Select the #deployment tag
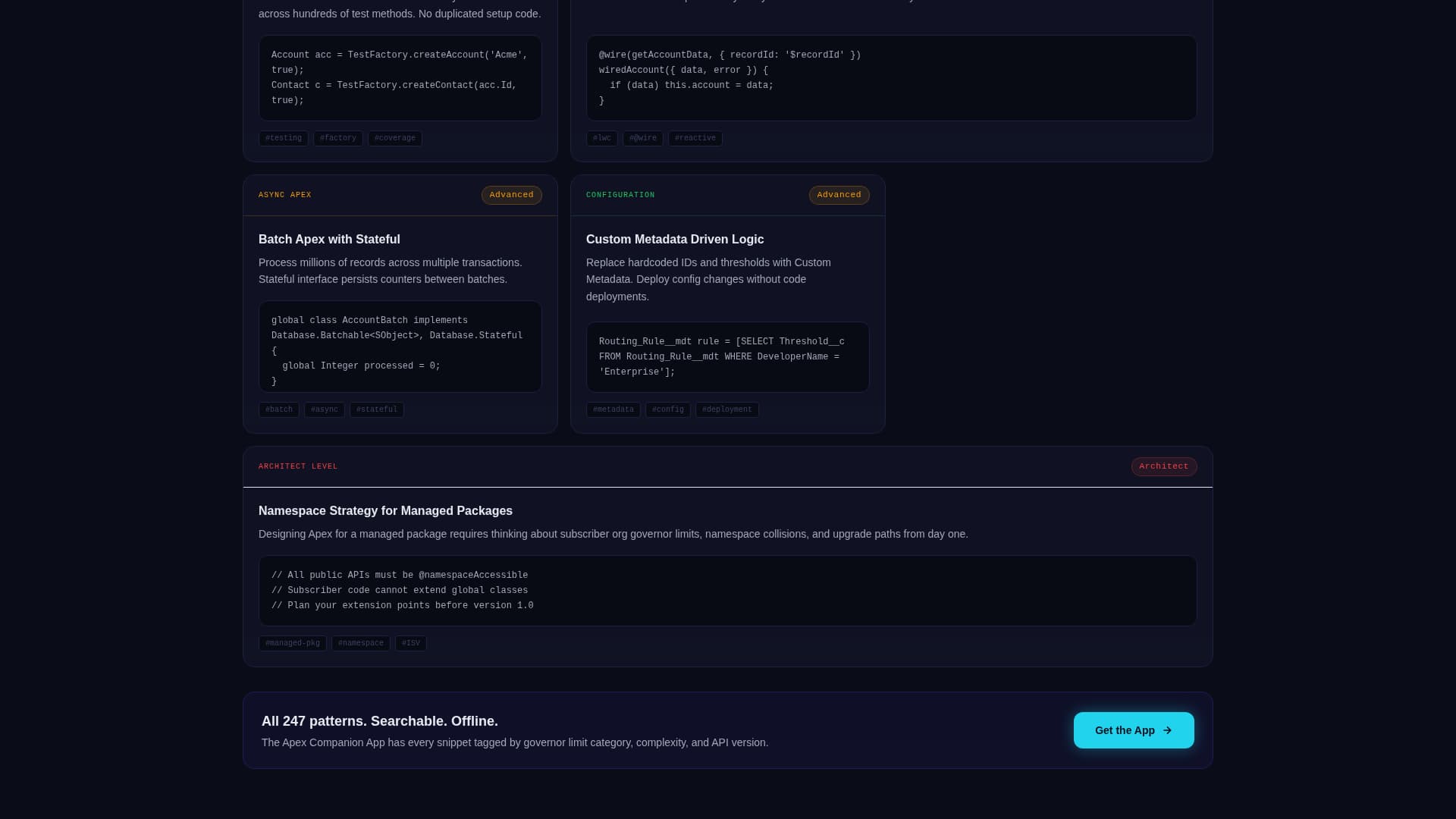Image resolution: width=1456 pixels, height=819 pixels. (726, 409)
